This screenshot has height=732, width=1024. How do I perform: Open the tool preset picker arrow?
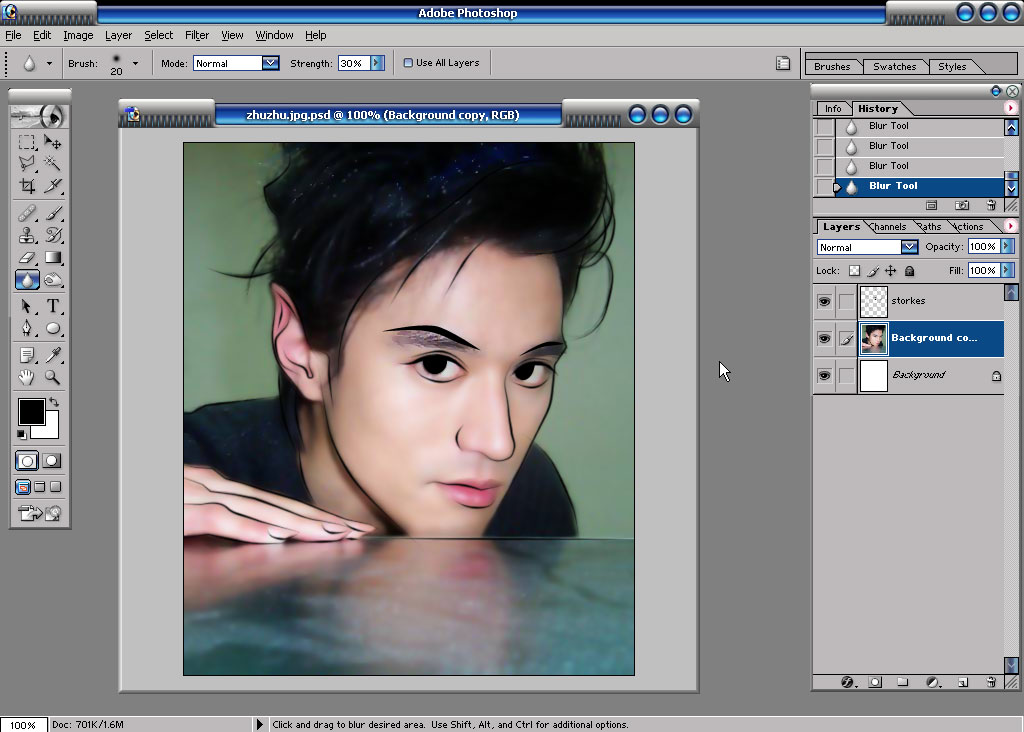49,63
